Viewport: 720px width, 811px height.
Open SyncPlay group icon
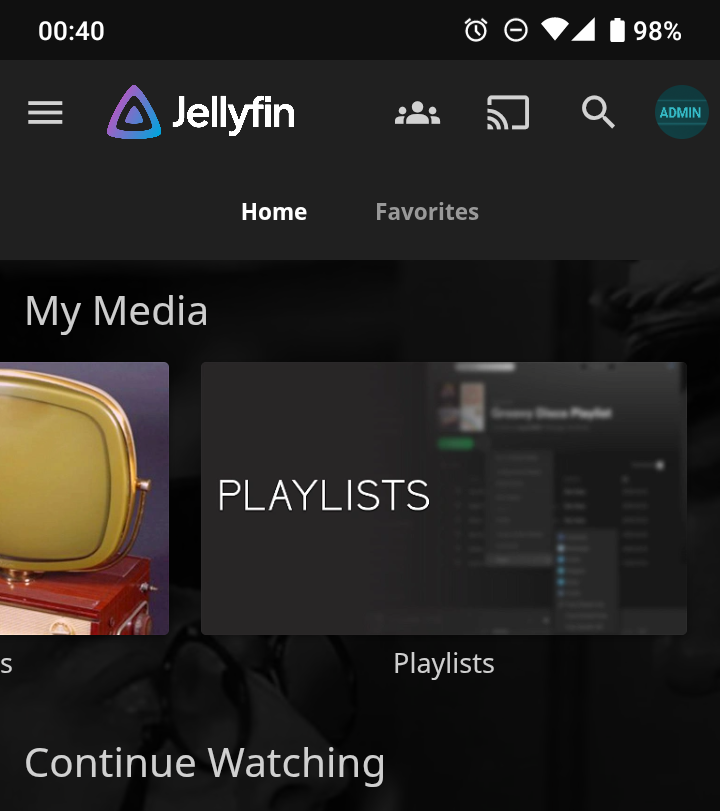point(417,113)
